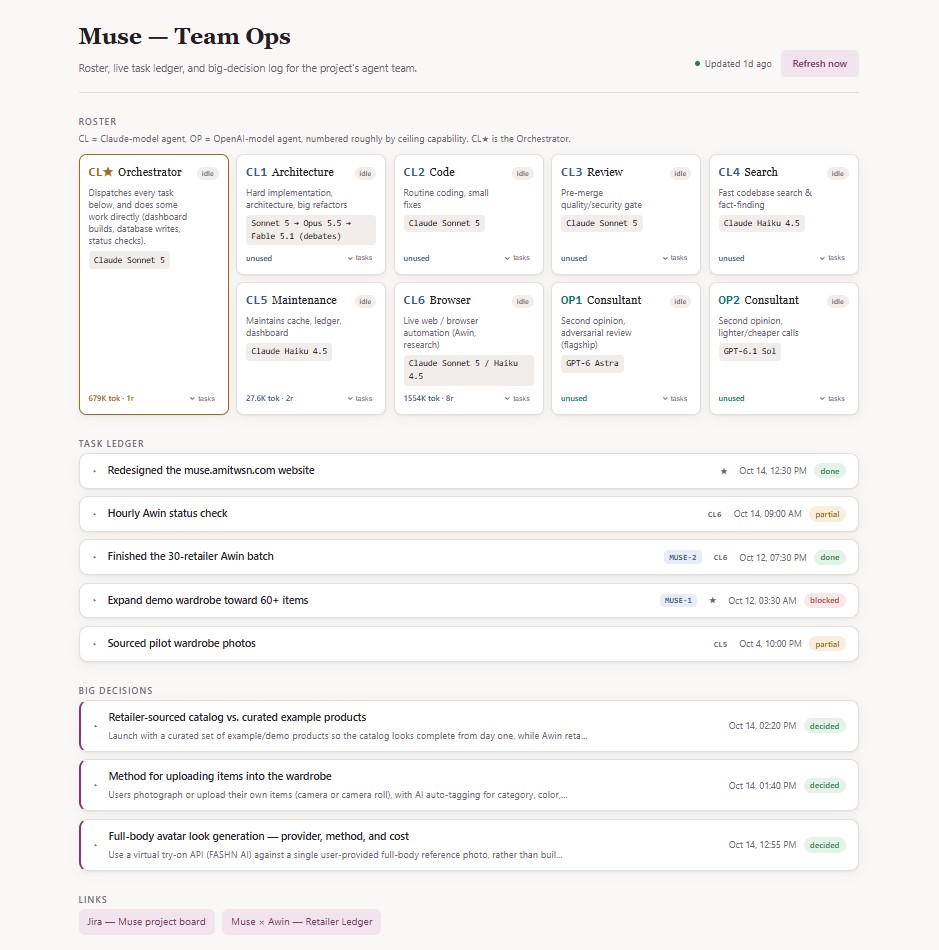Click 'partial' badge on Awin status check
939x950 pixels.
[x=827, y=514]
